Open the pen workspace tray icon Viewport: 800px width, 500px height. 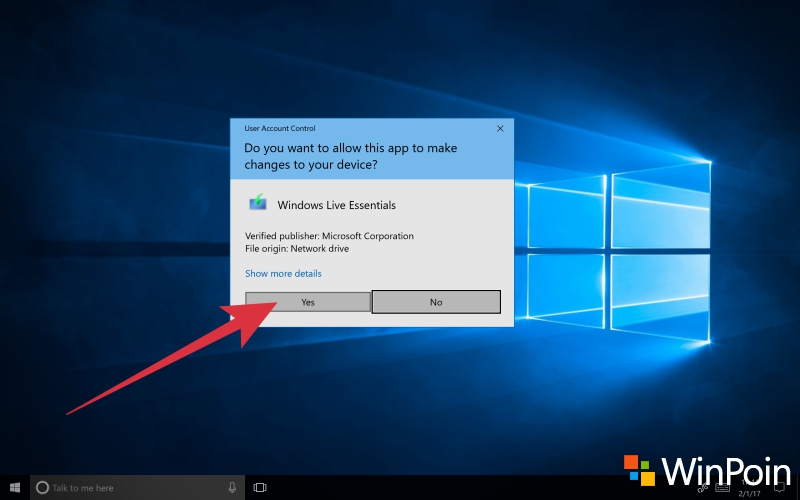click(703, 488)
